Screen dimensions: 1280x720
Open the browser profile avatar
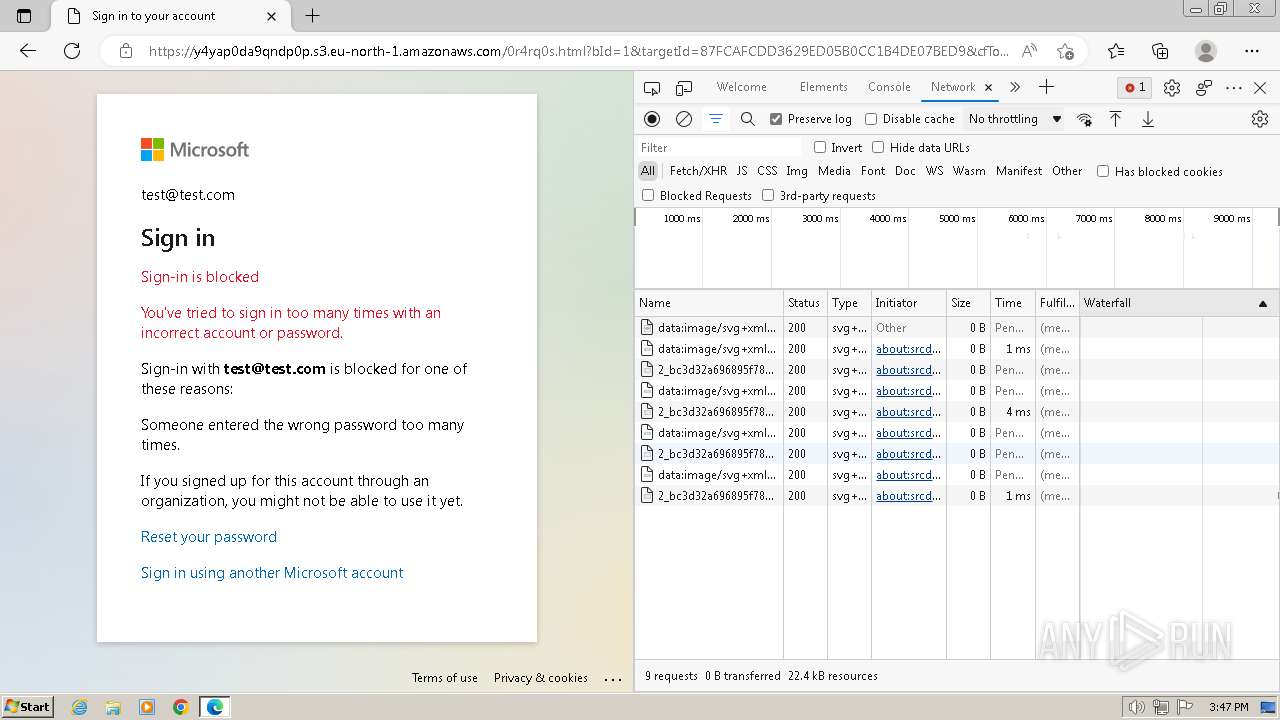(1206, 51)
